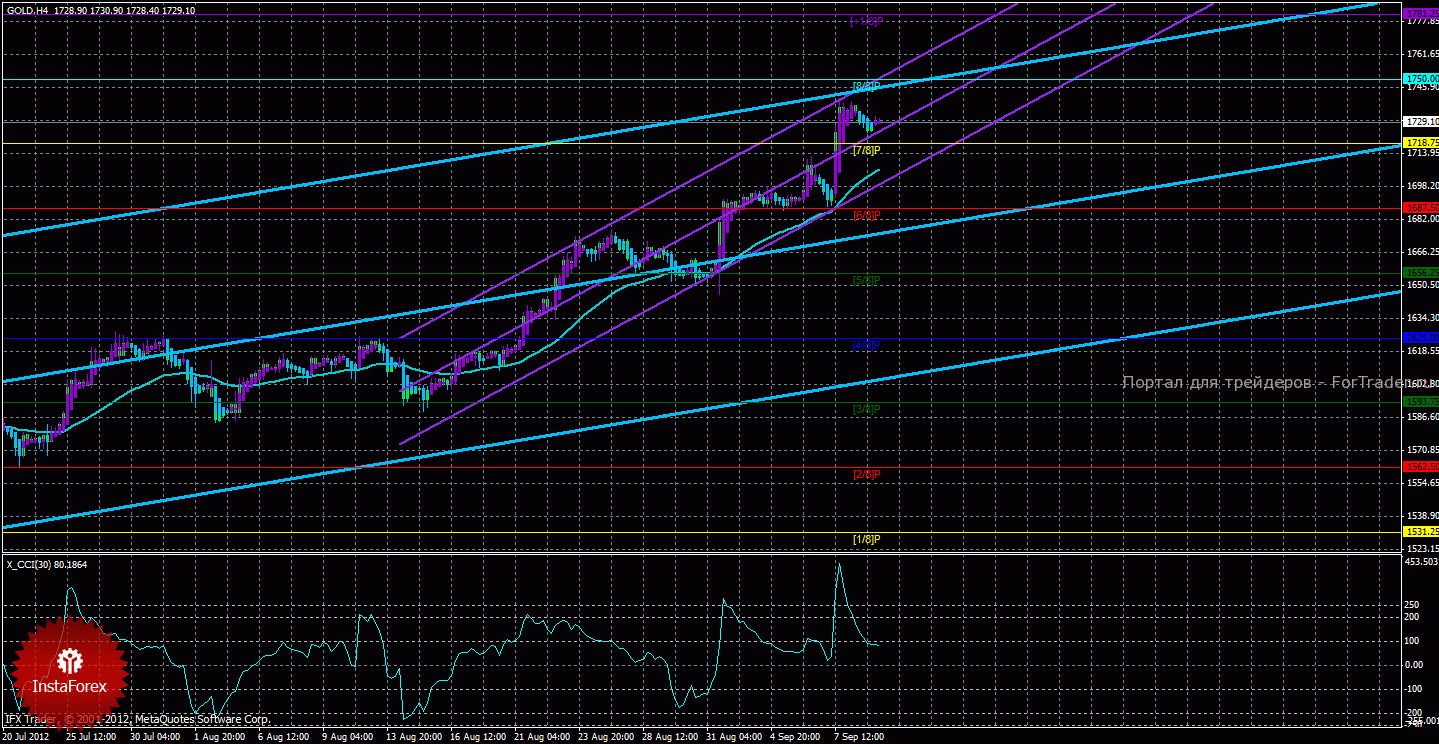Click the [7/8]P Murrey level label
Image resolution: width=1439 pixels, height=744 pixels.
coord(866,150)
